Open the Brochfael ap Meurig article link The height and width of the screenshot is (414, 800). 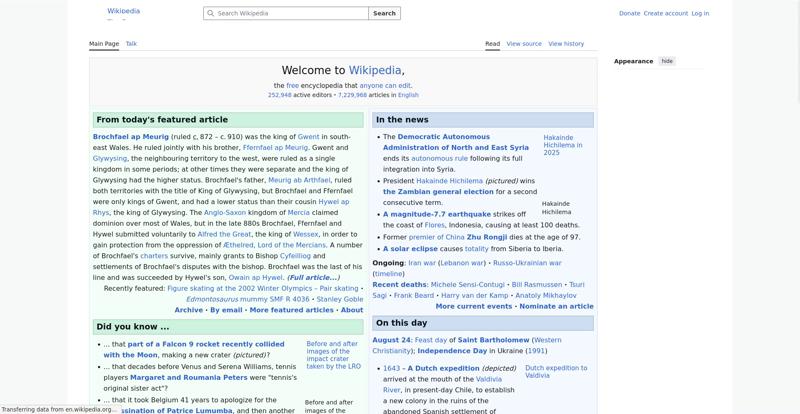tap(131, 137)
